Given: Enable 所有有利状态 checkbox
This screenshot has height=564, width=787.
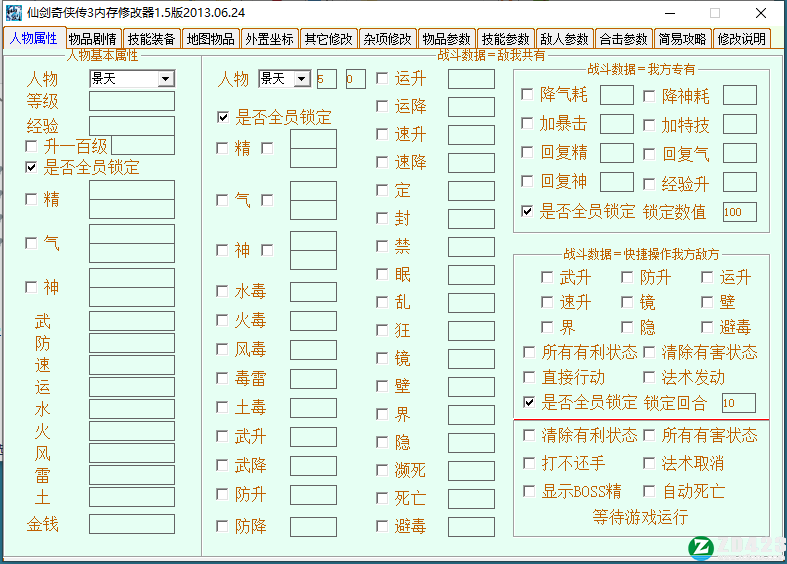Looking at the screenshot, I should (529, 352).
